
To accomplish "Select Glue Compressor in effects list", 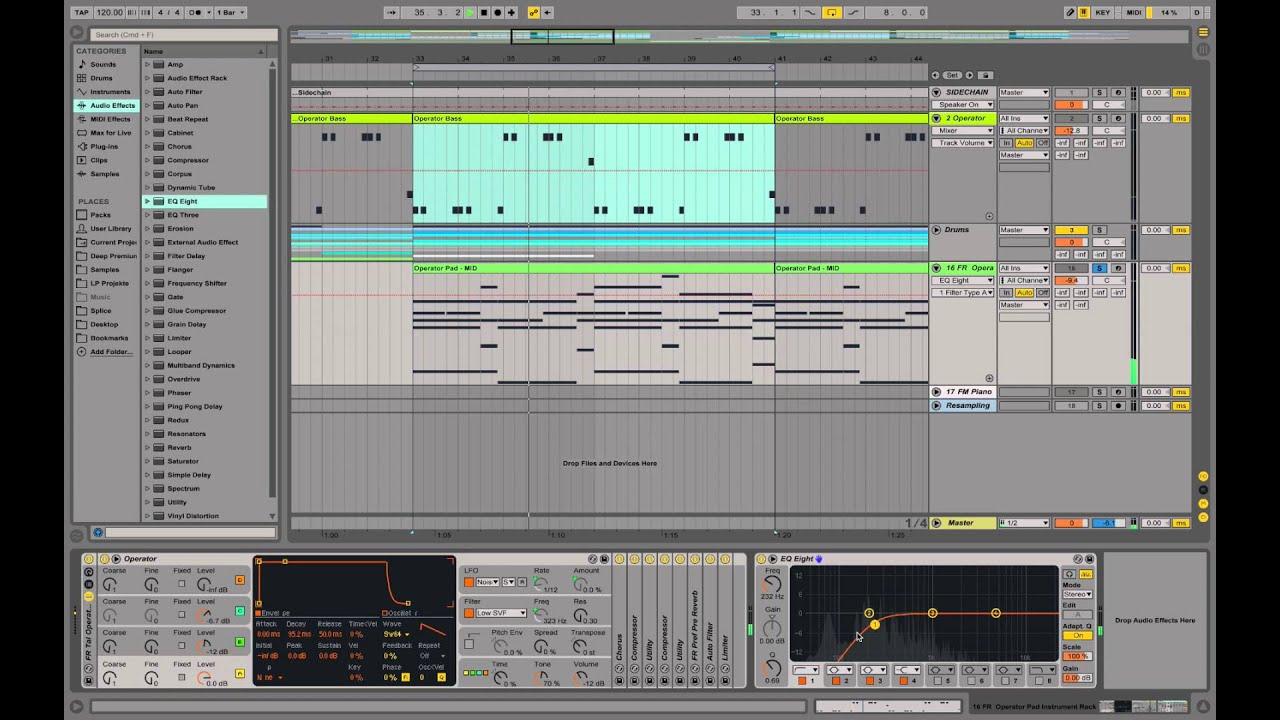I will point(196,311).
